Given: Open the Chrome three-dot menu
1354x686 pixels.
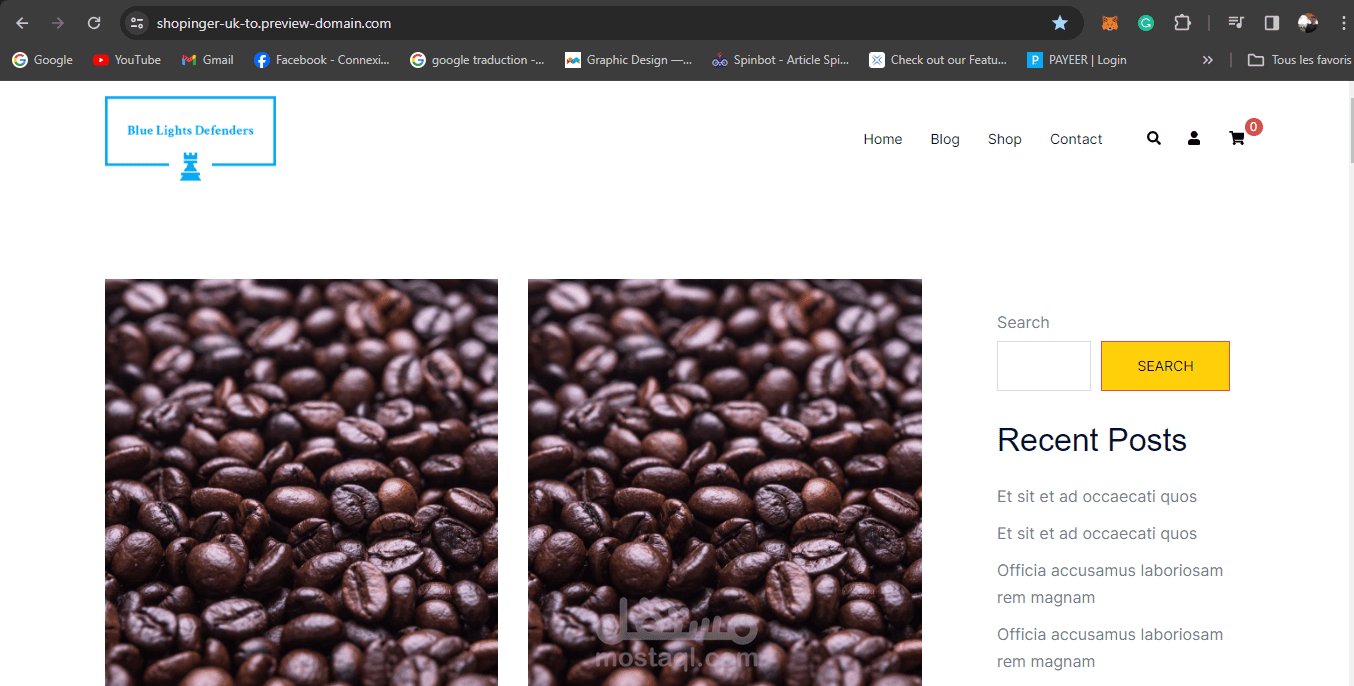Looking at the screenshot, I should click(1342, 23).
